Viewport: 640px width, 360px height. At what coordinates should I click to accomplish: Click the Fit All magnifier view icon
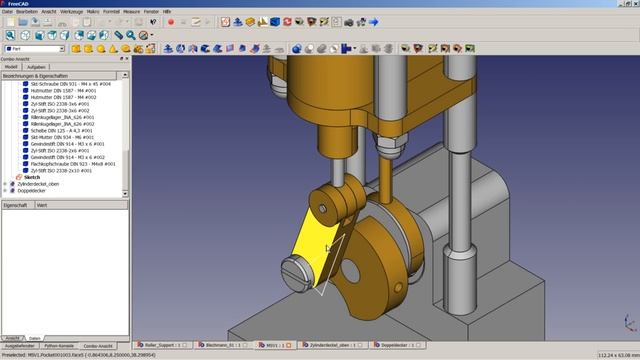[11, 36]
